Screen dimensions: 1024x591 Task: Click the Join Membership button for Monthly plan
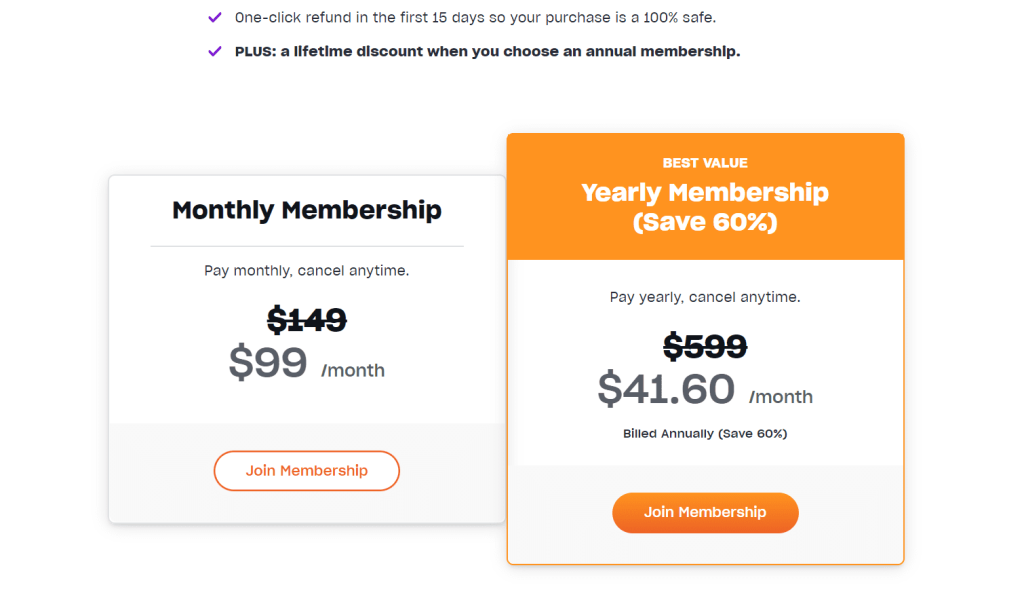coord(306,471)
